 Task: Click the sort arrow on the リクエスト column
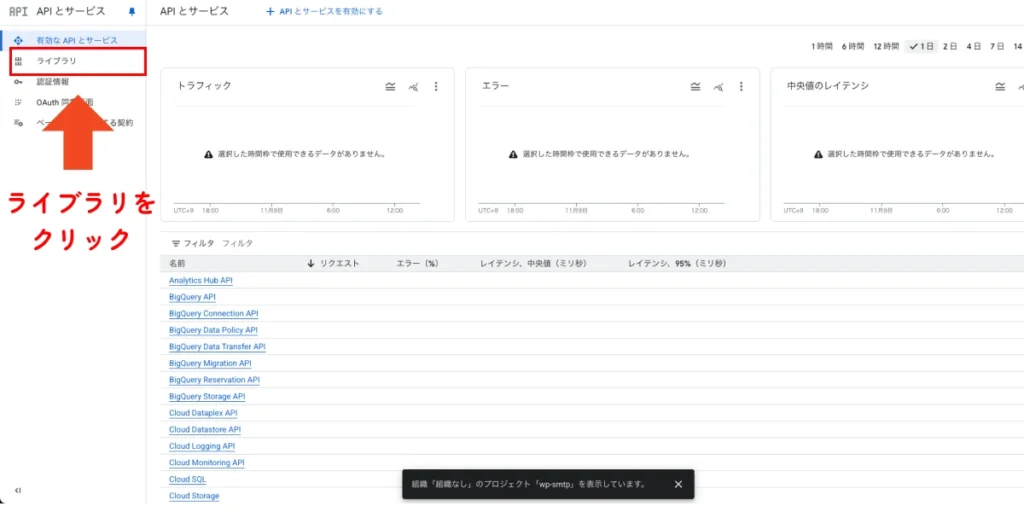(x=311, y=263)
